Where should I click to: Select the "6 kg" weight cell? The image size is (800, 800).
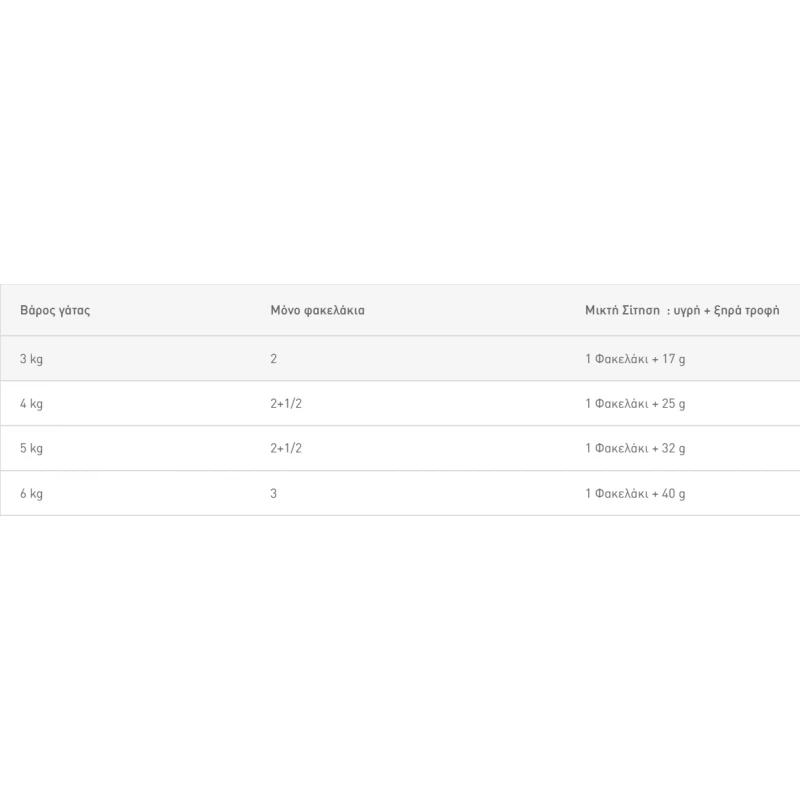31,494
